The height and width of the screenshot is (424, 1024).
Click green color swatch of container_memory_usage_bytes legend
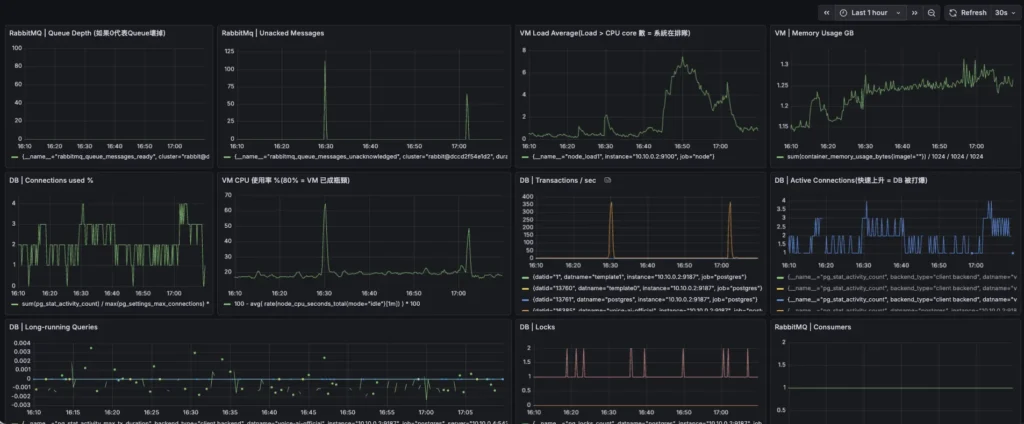point(780,156)
